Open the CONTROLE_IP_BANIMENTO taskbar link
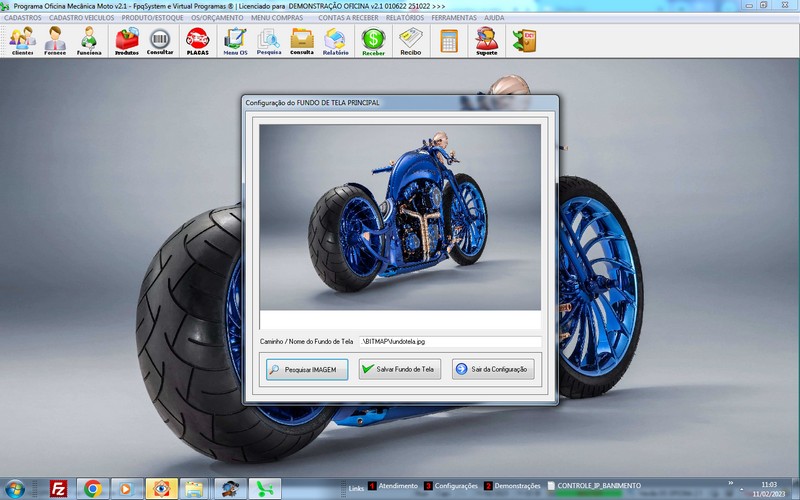 [x=594, y=486]
